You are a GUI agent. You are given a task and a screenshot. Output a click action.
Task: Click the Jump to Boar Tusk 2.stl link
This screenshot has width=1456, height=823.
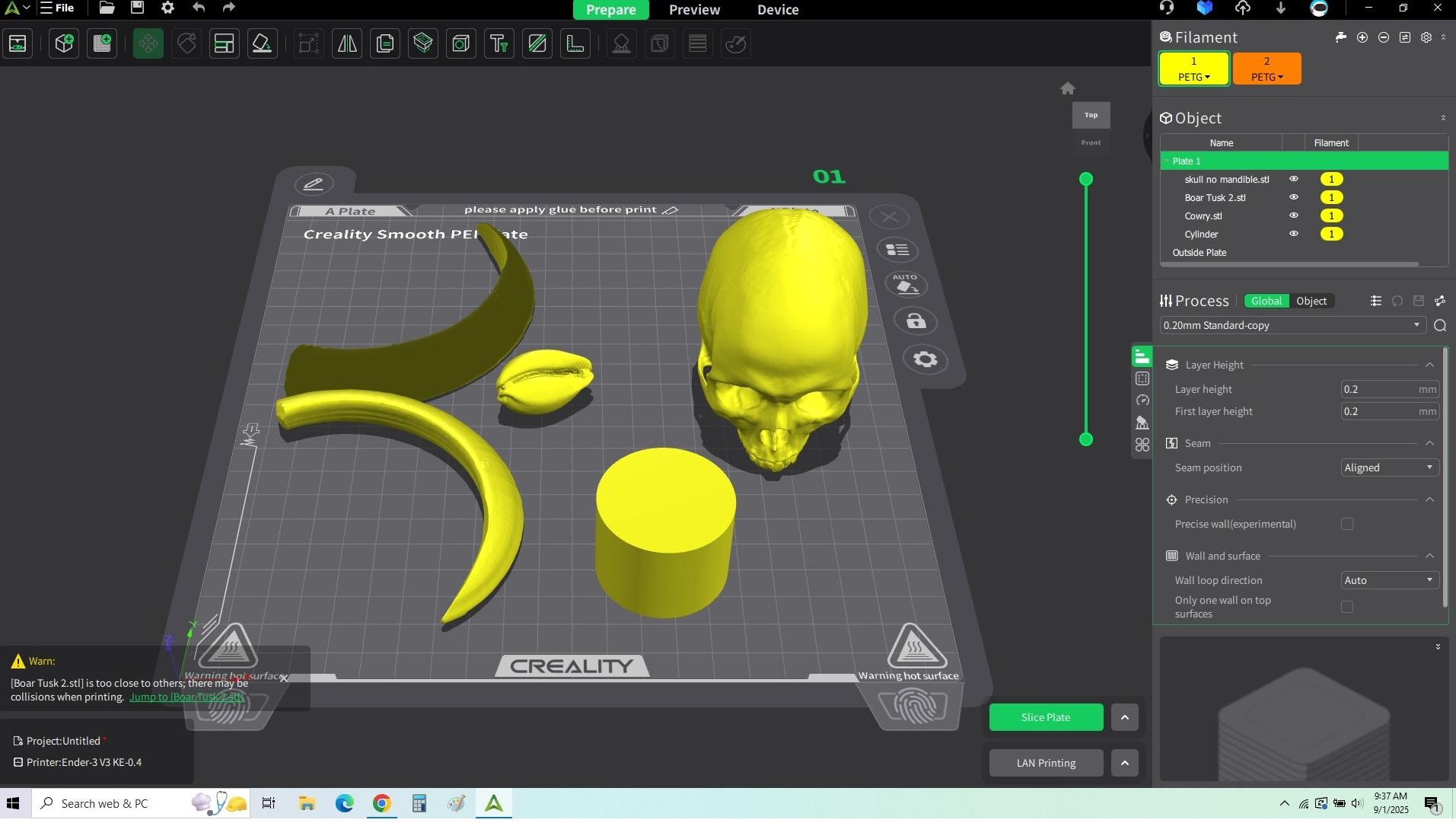coord(186,697)
